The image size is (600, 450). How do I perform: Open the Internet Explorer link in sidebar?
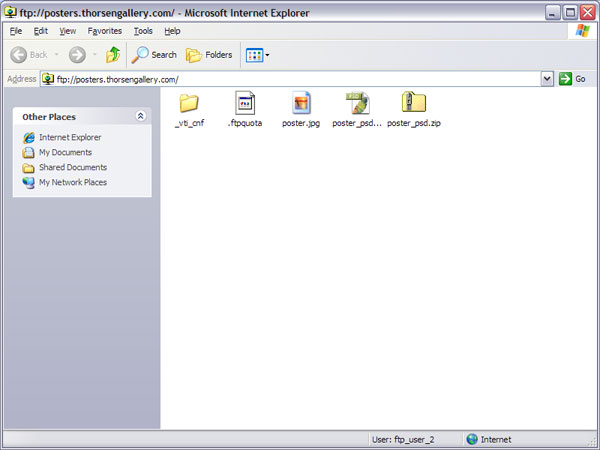click(69, 137)
